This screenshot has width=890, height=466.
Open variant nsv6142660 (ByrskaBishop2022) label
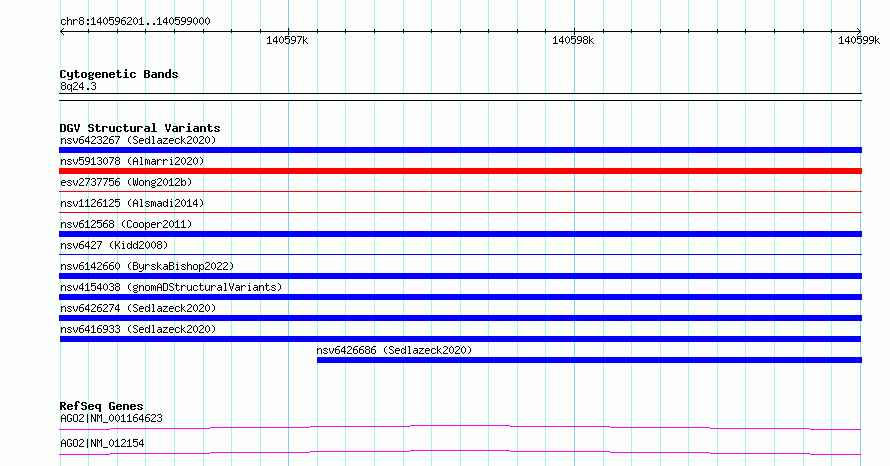point(147,266)
